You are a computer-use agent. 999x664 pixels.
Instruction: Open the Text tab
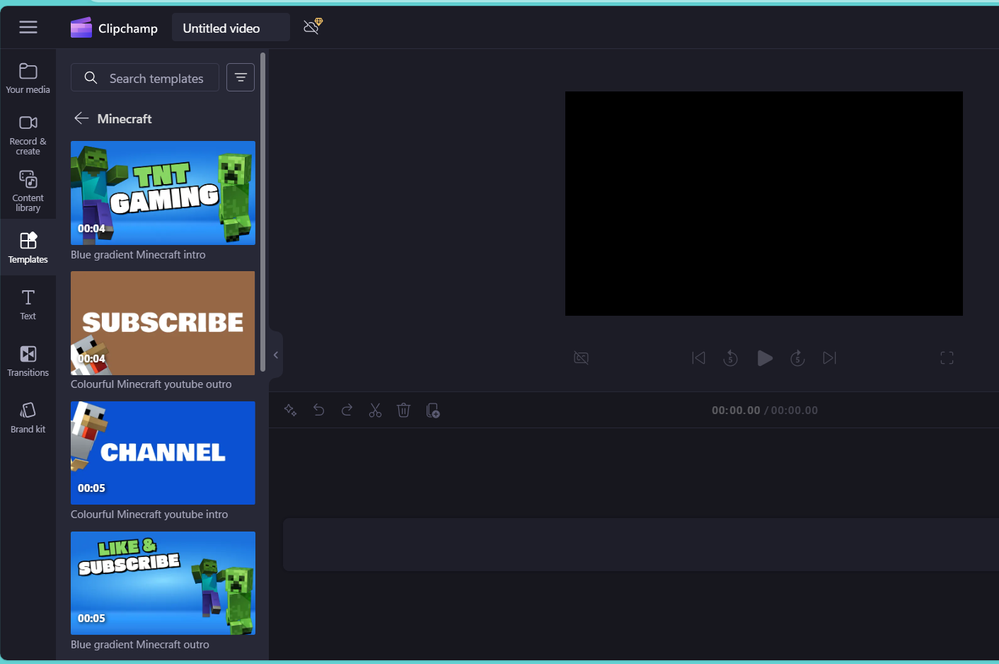coord(28,305)
